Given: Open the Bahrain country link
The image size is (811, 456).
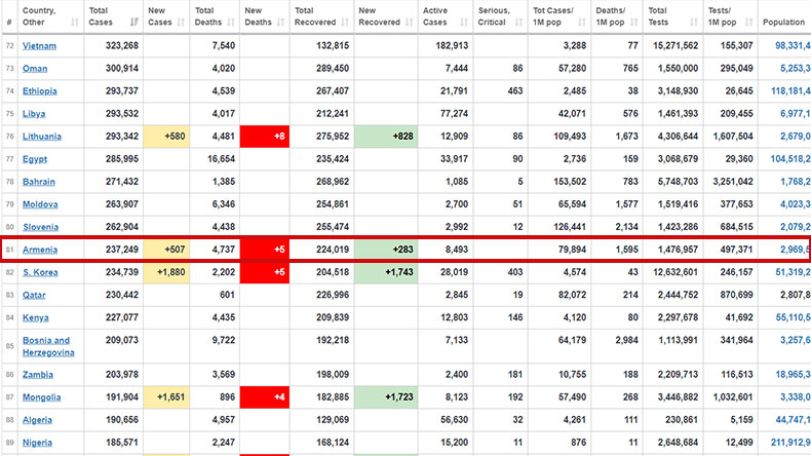Looking at the screenshot, I should (39, 182).
